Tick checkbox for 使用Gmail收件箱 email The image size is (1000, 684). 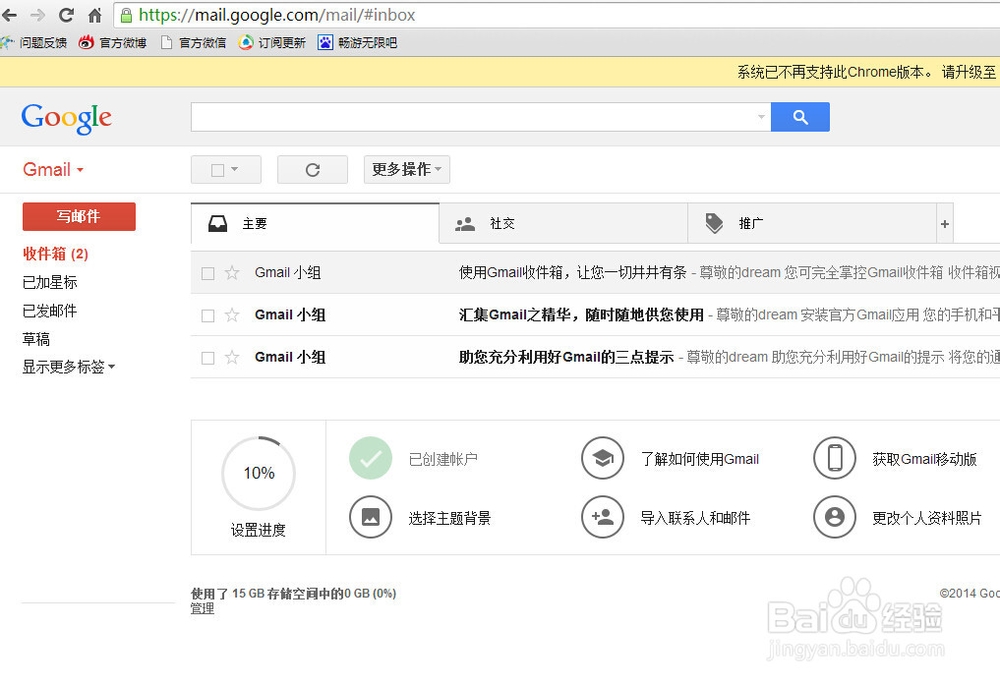pos(208,273)
